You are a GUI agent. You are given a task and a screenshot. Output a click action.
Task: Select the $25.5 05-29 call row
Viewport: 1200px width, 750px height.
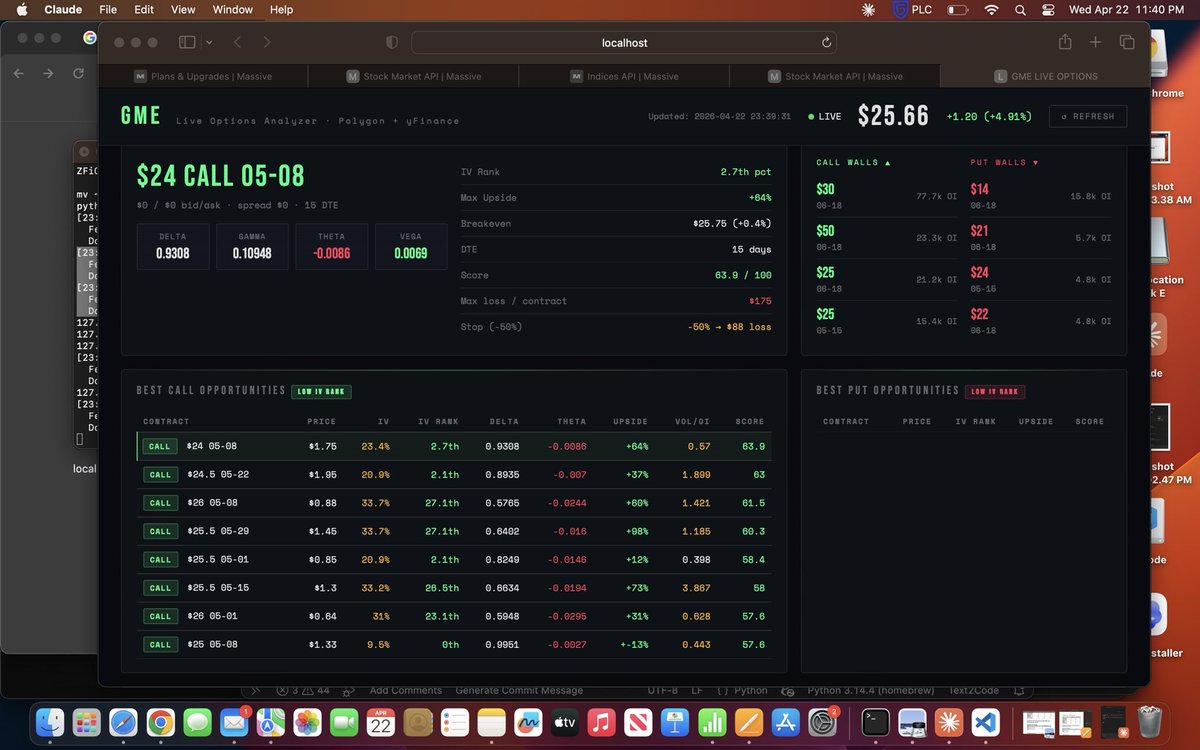pos(454,531)
